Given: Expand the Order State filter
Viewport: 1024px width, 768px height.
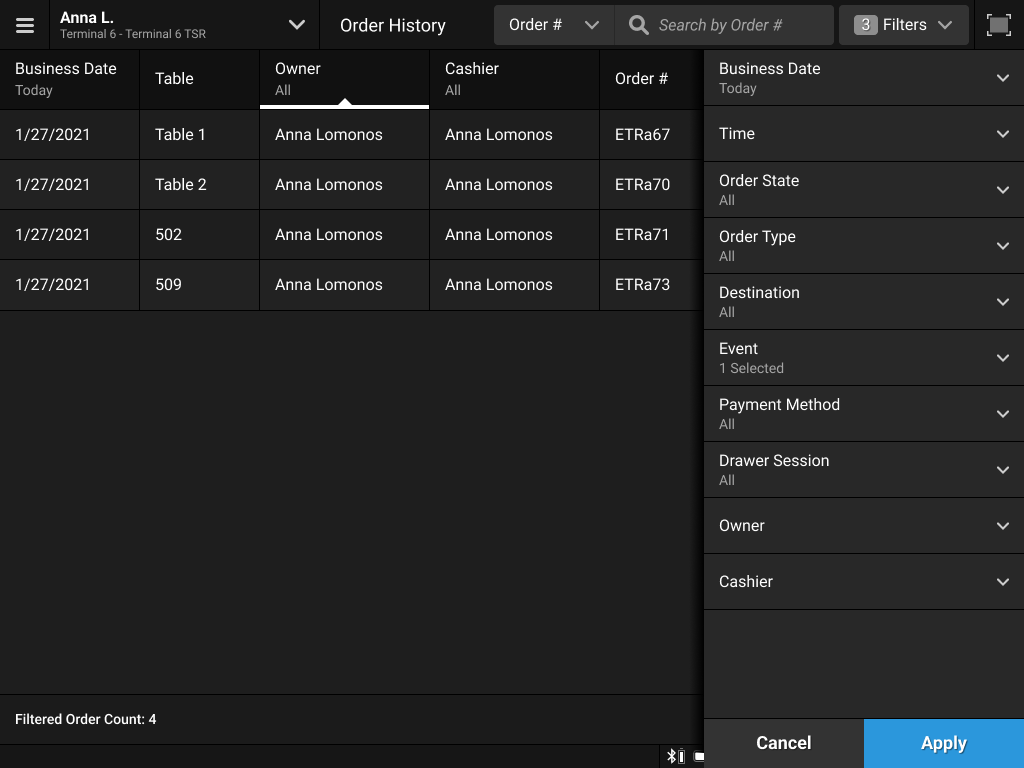Looking at the screenshot, I should click(862, 189).
